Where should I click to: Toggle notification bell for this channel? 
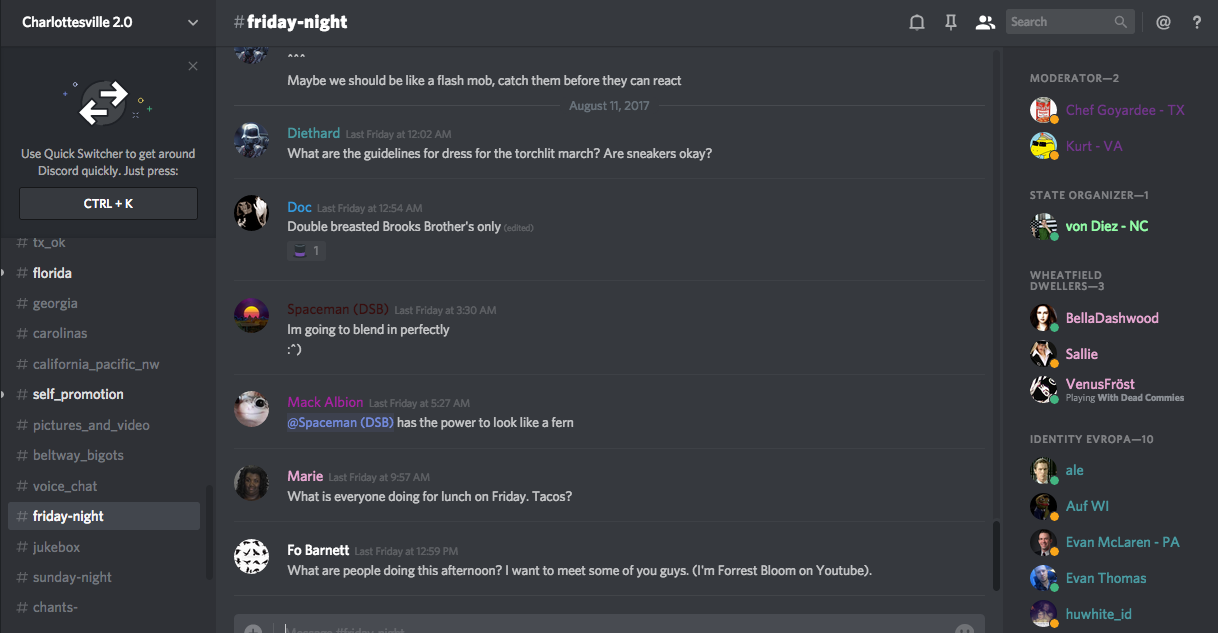pos(916,22)
